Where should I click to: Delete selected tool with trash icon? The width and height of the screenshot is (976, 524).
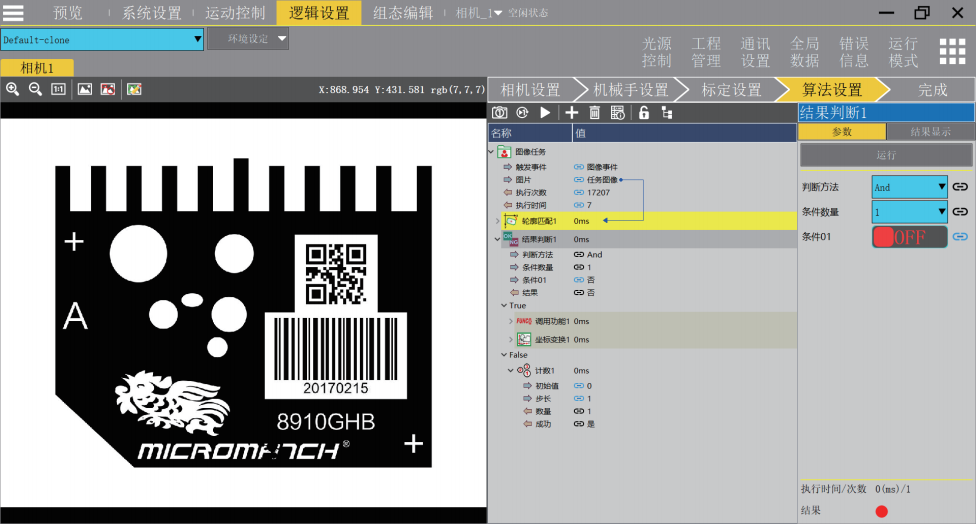click(x=595, y=113)
